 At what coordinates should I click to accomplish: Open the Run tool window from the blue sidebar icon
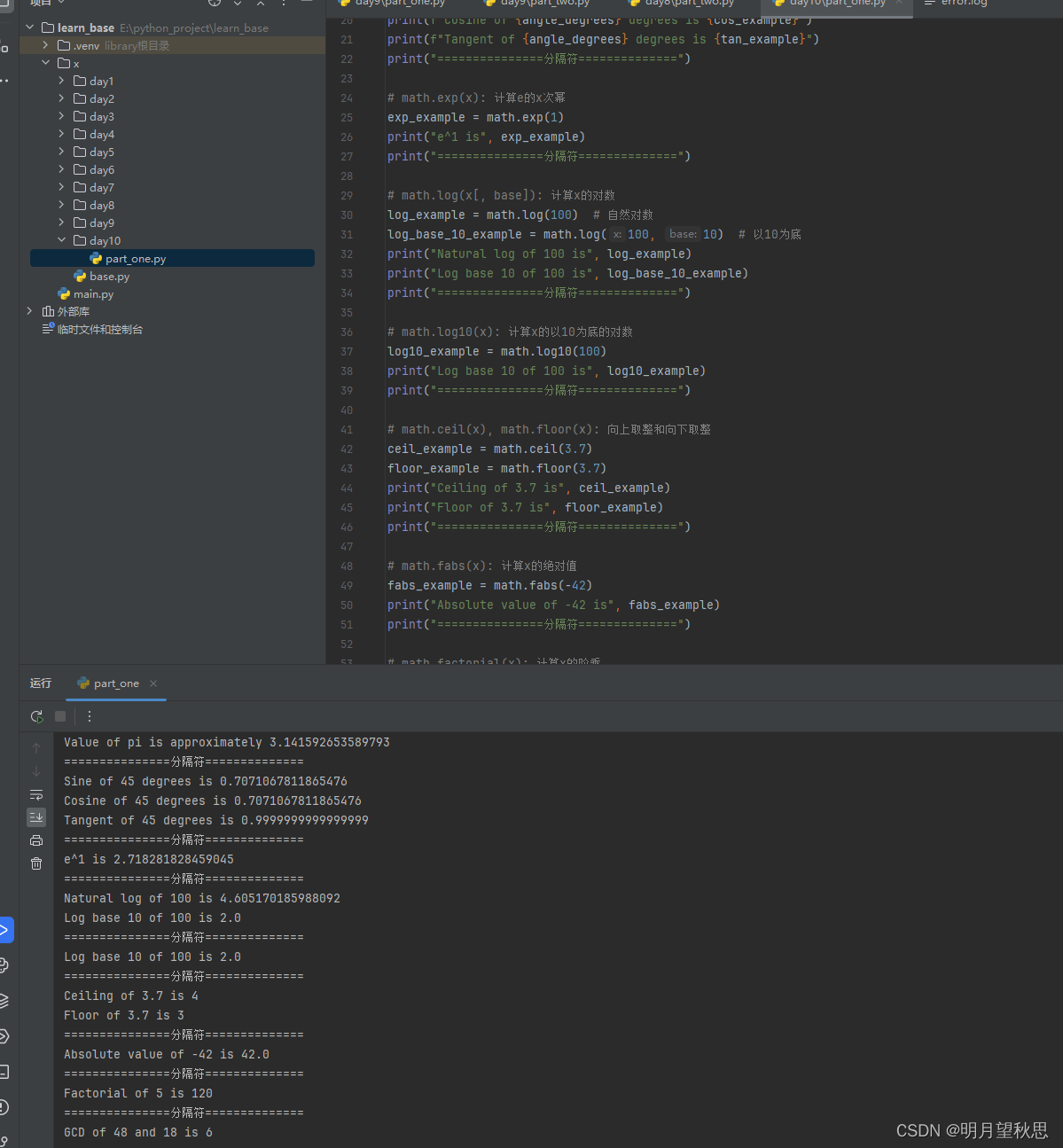pos(4,930)
